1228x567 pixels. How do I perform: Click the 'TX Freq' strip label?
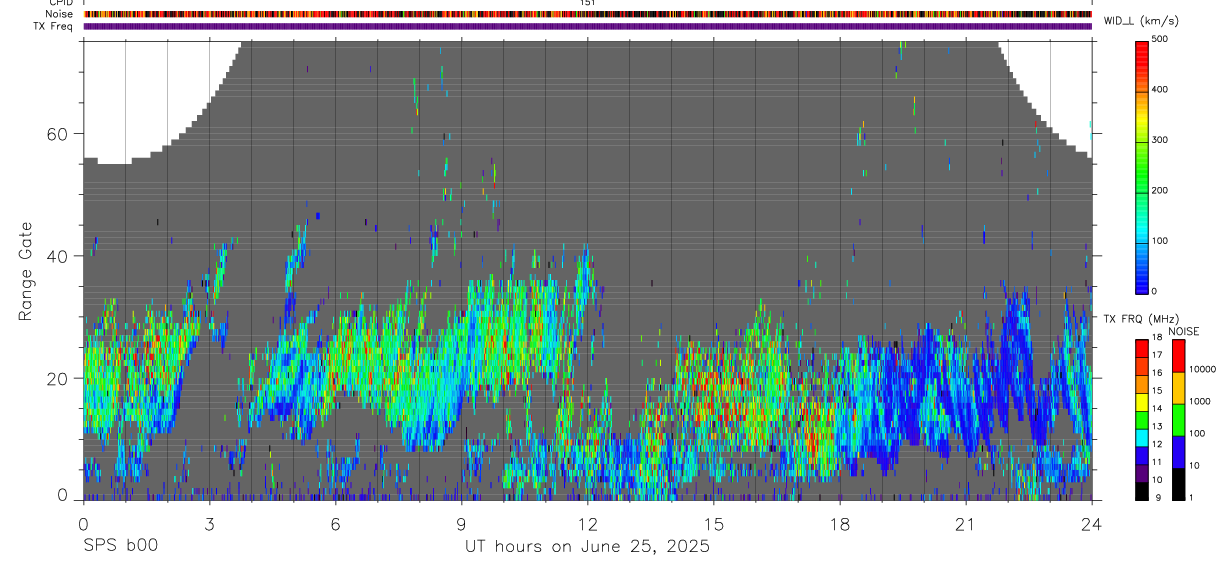coord(54,26)
